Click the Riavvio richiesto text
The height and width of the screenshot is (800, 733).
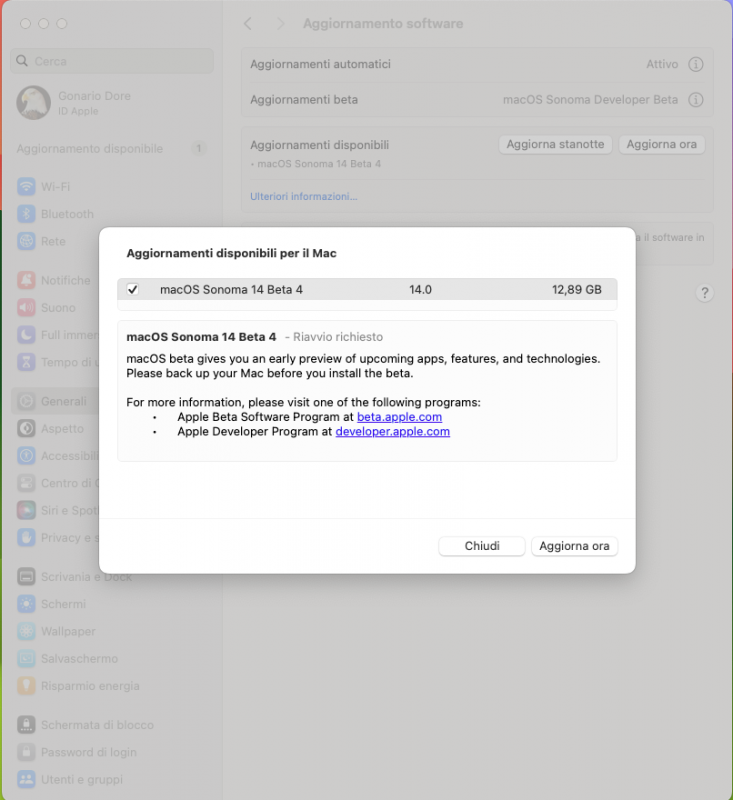(338, 337)
